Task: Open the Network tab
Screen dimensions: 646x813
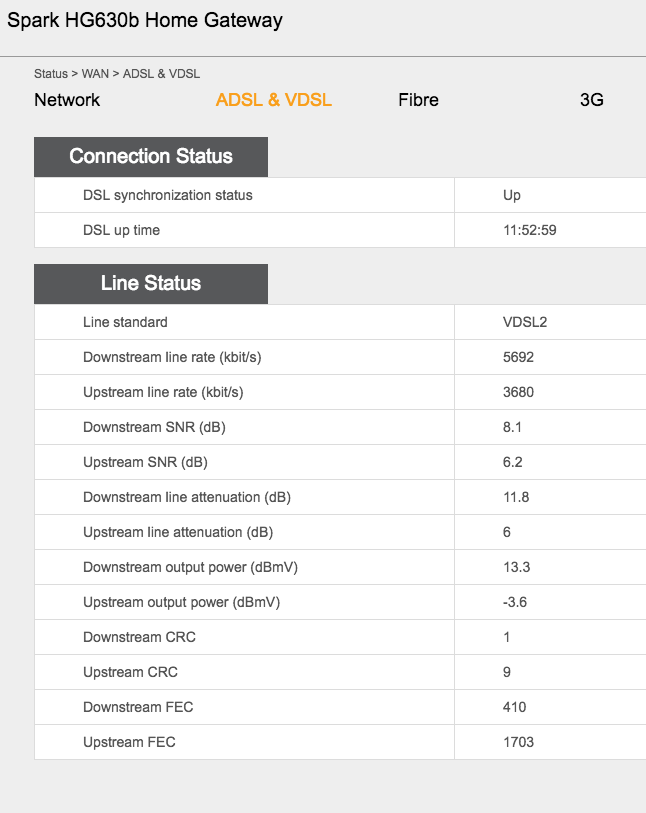Action: (x=67, y=100)
